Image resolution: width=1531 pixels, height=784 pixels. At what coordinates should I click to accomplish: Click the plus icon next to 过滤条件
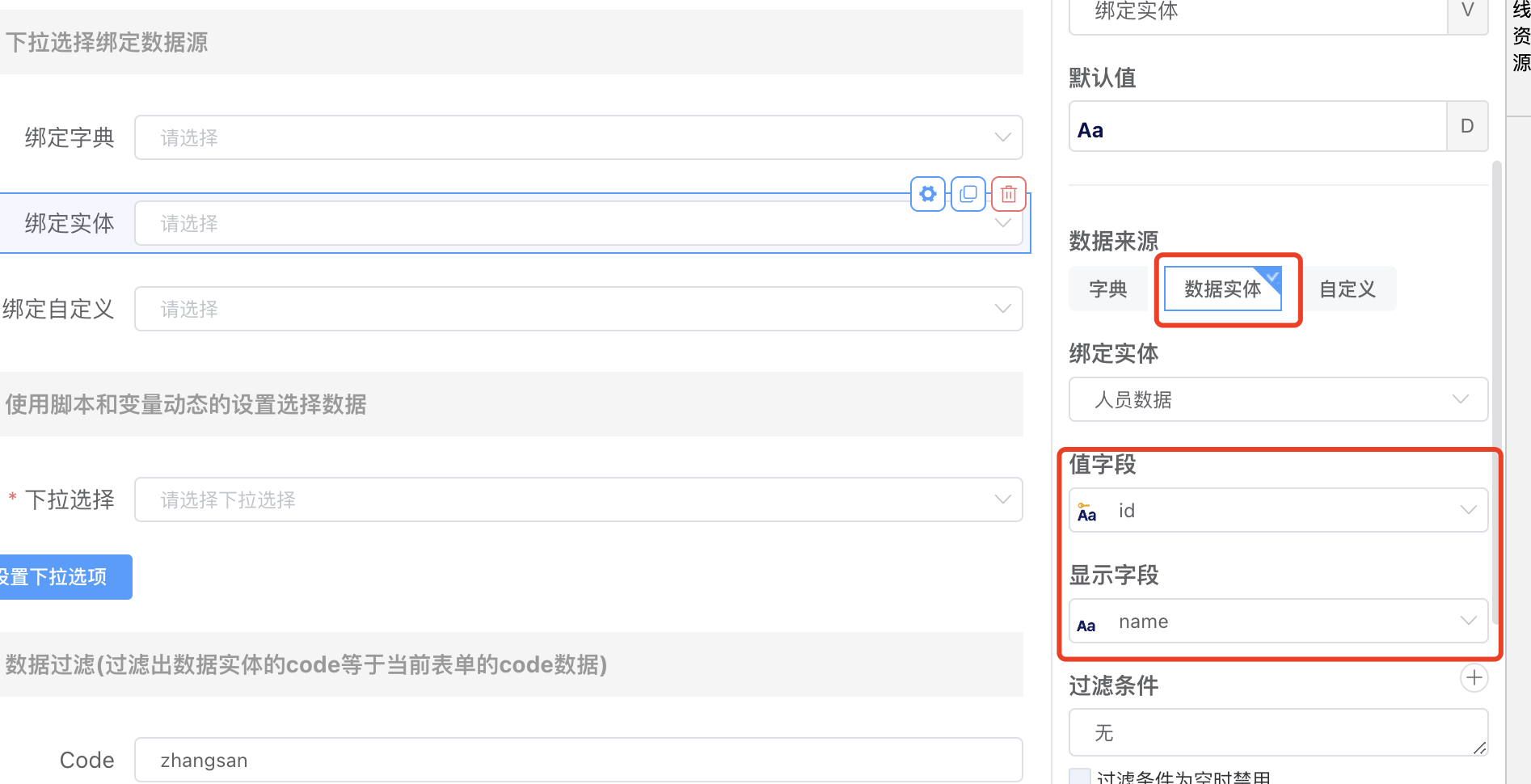click(x=1474, y=678)
